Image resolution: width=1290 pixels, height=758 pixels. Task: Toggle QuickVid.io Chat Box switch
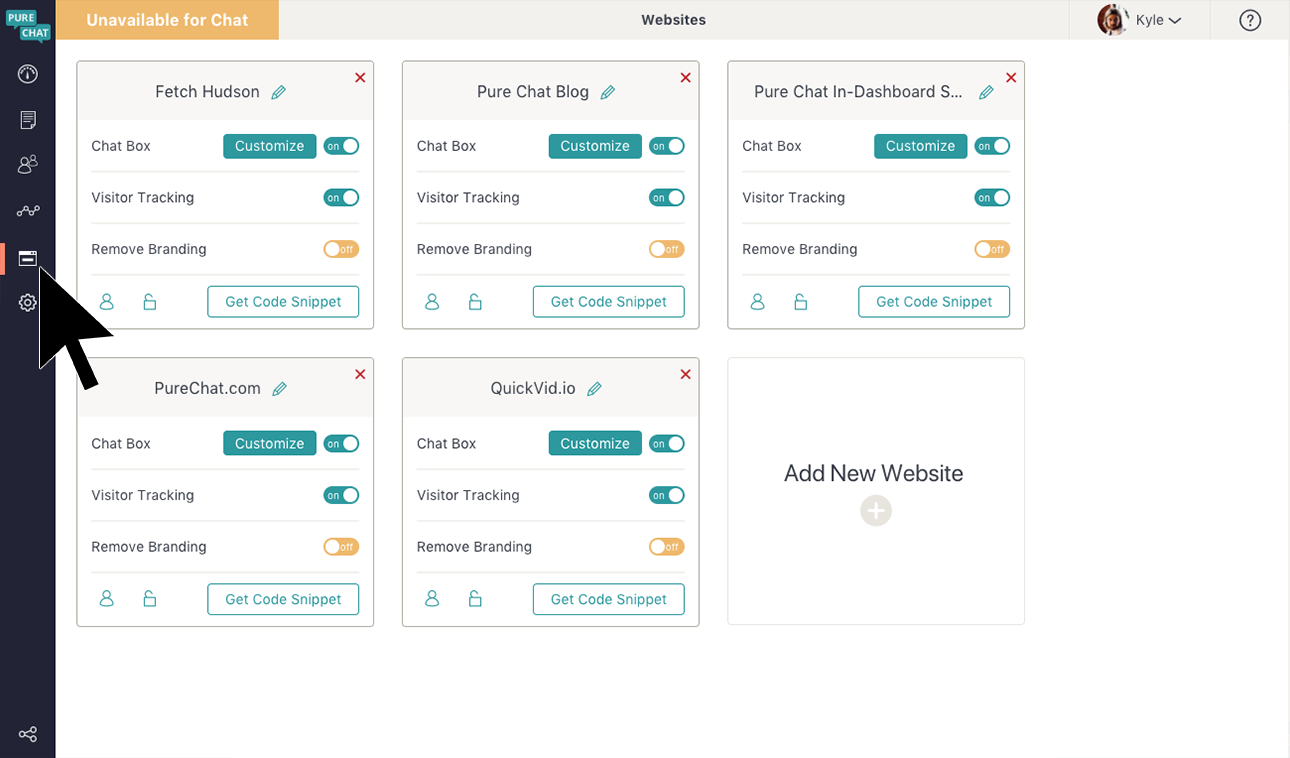tap(667, 444)
